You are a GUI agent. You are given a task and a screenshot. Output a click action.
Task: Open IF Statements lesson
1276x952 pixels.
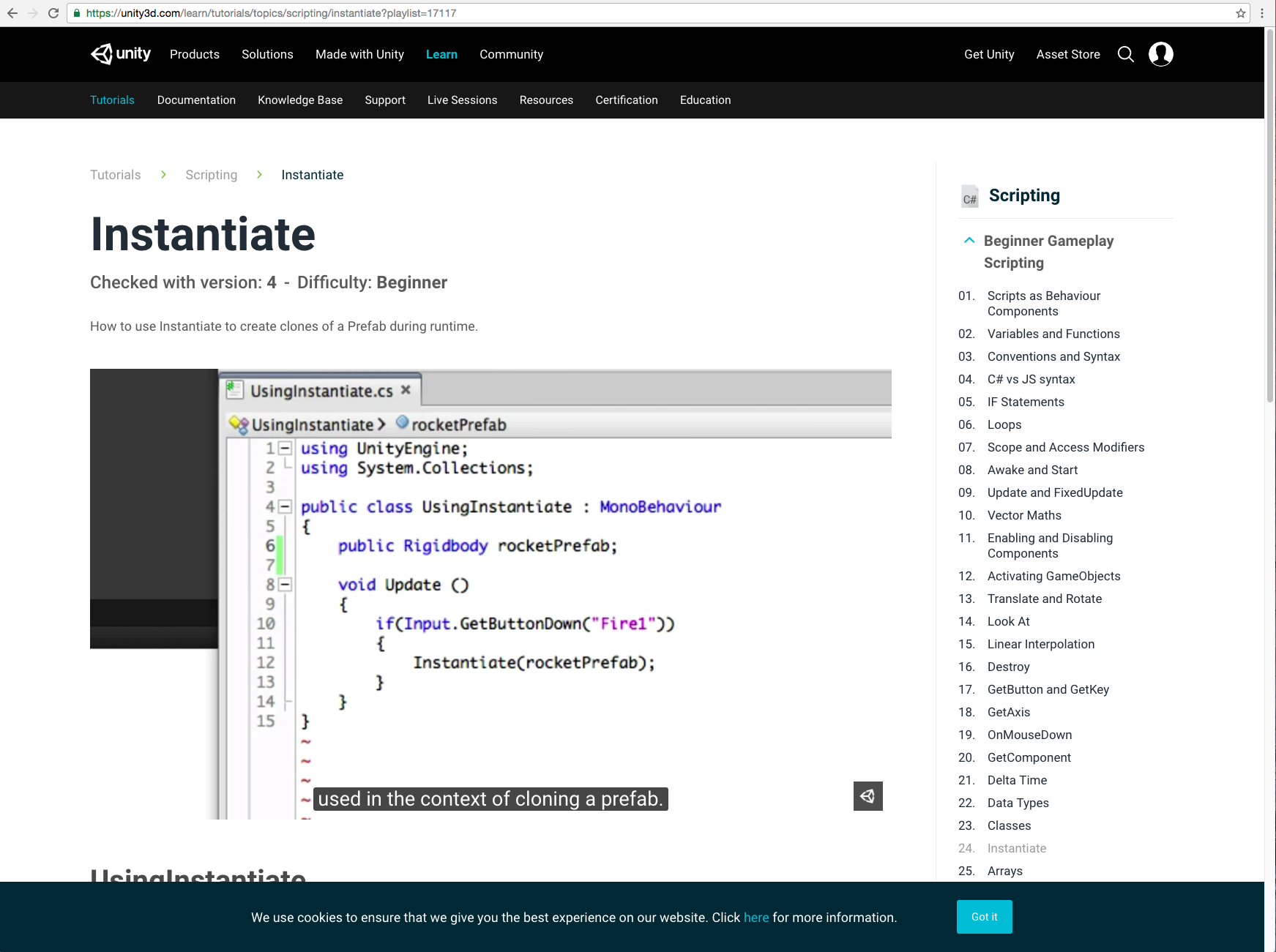coord(1026,402)
